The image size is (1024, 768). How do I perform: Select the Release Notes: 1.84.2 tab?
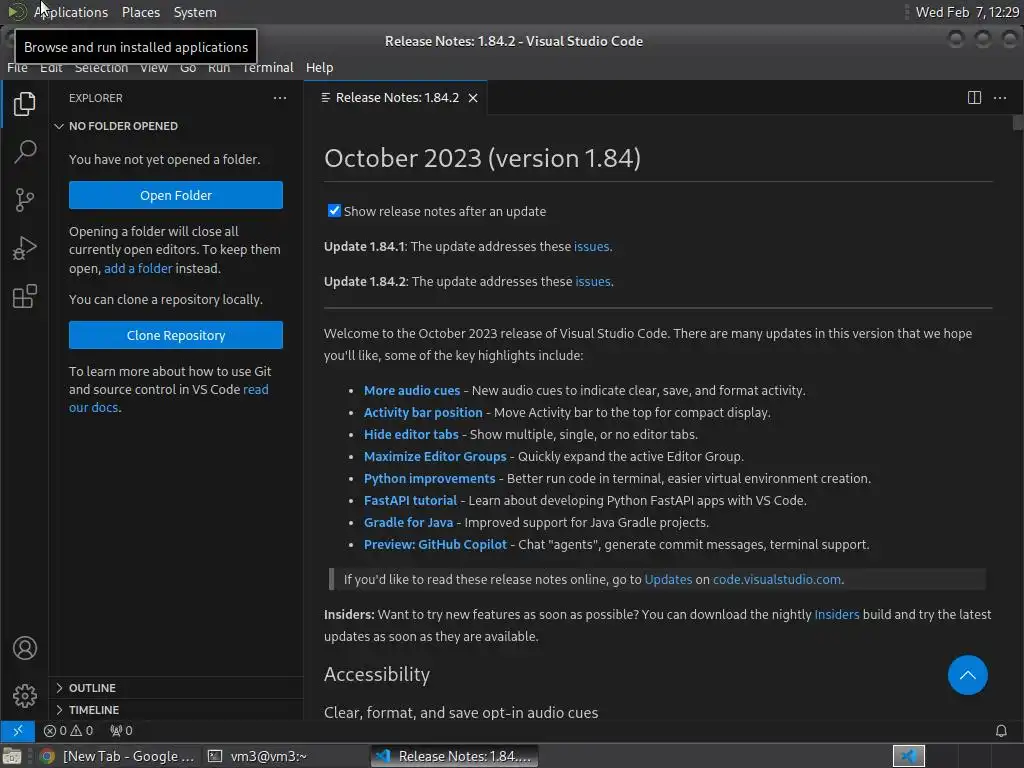396,98
